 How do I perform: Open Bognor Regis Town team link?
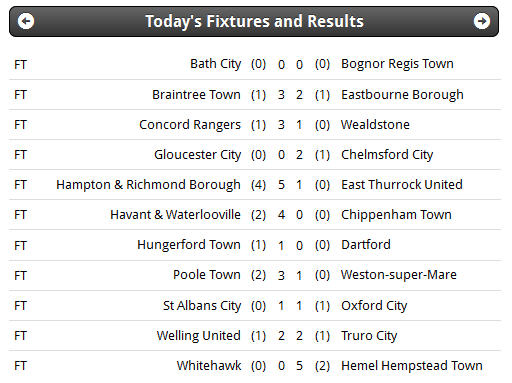click(397, 64)
